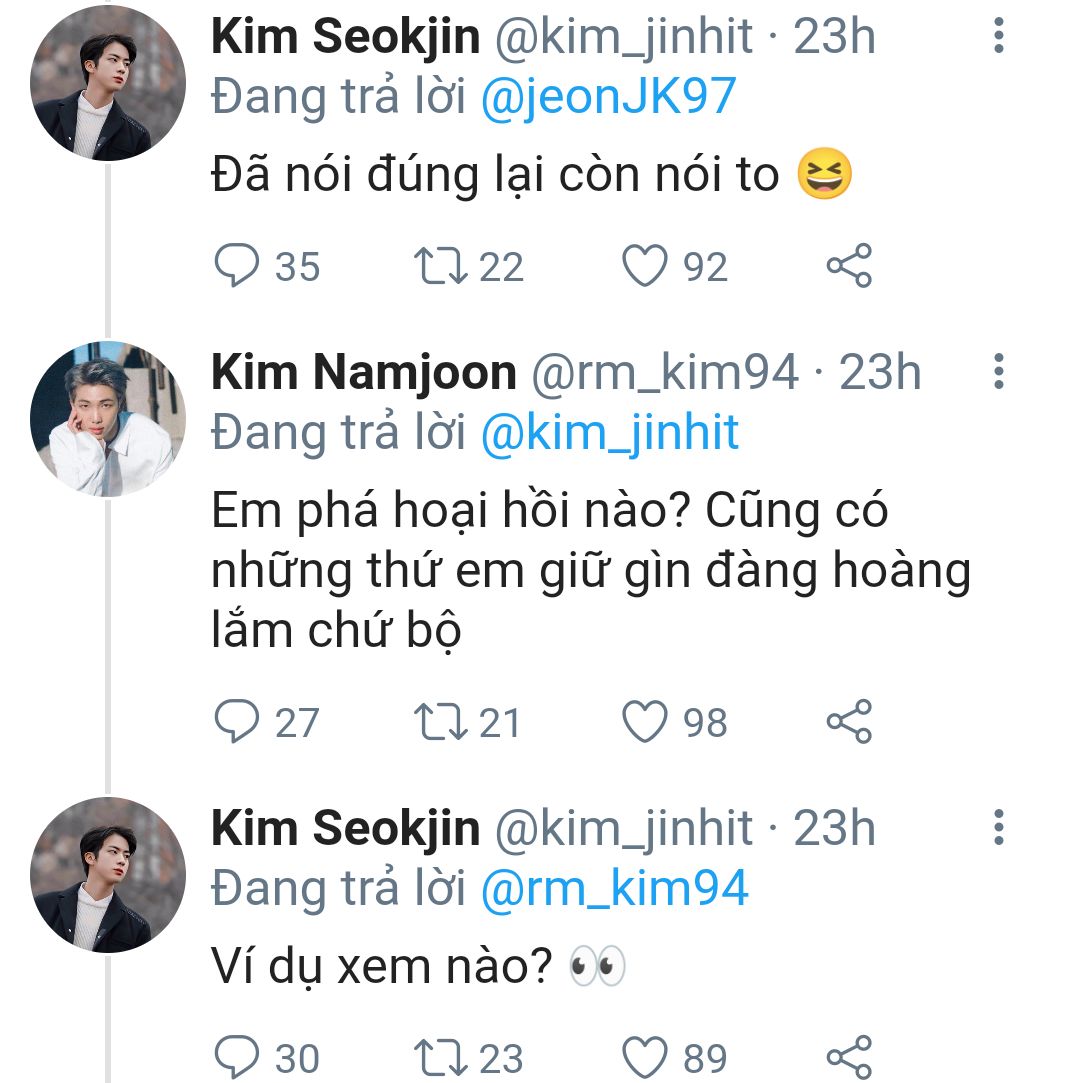Like the tweet with 89 likes
This screenshot has height=1083, width=1080.
(x=645, y=1057)
